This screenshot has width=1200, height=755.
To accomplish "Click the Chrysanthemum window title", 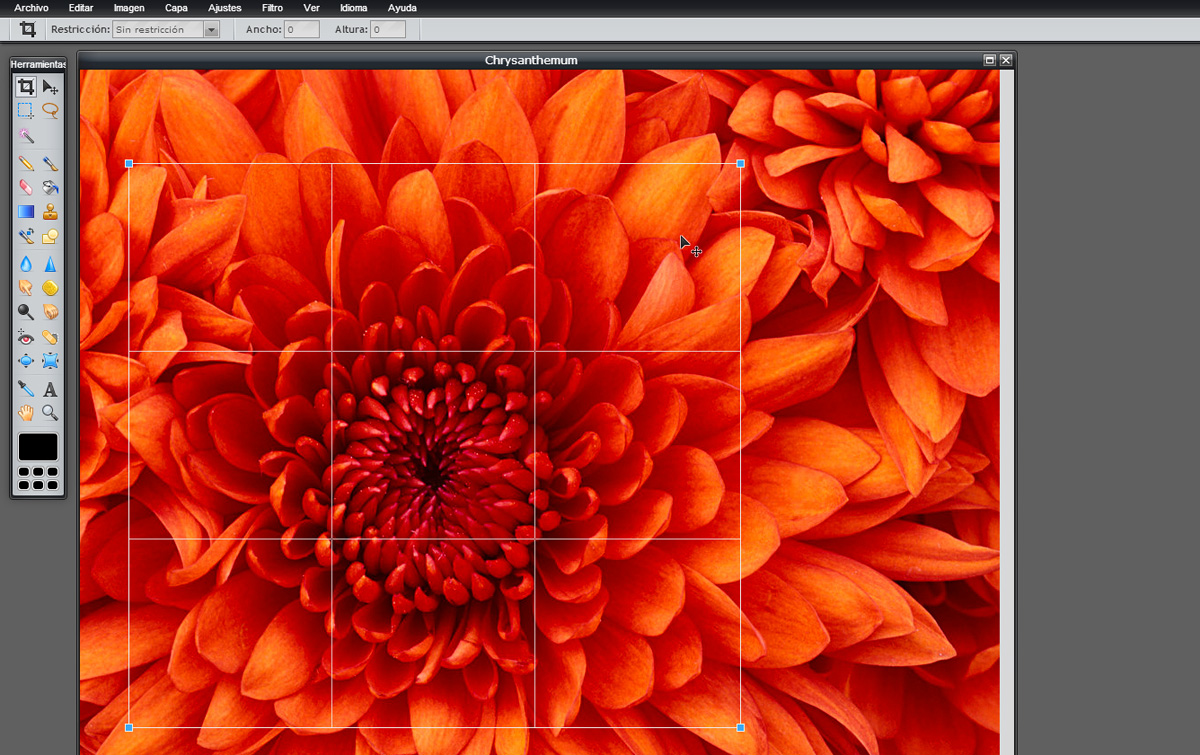I will pos(531,60).
